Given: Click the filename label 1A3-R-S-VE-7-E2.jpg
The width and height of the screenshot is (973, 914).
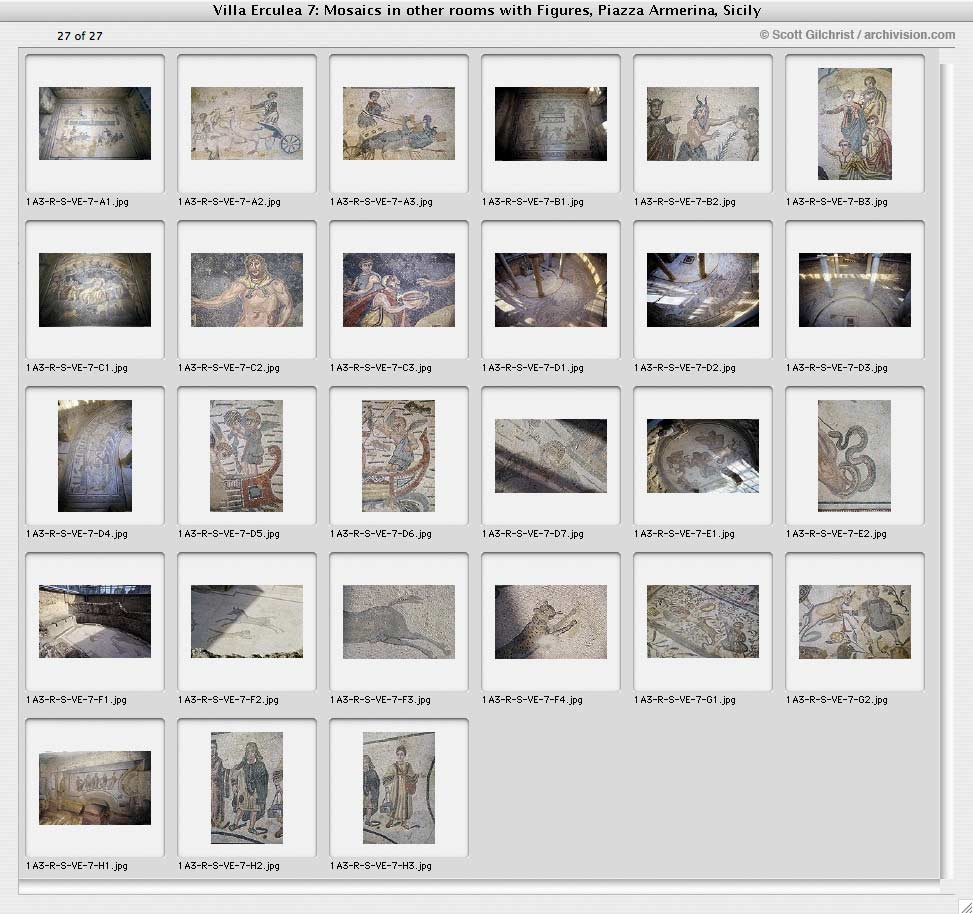Looking at the screenshot, I should pyautogui.click(x=836, y=534).
